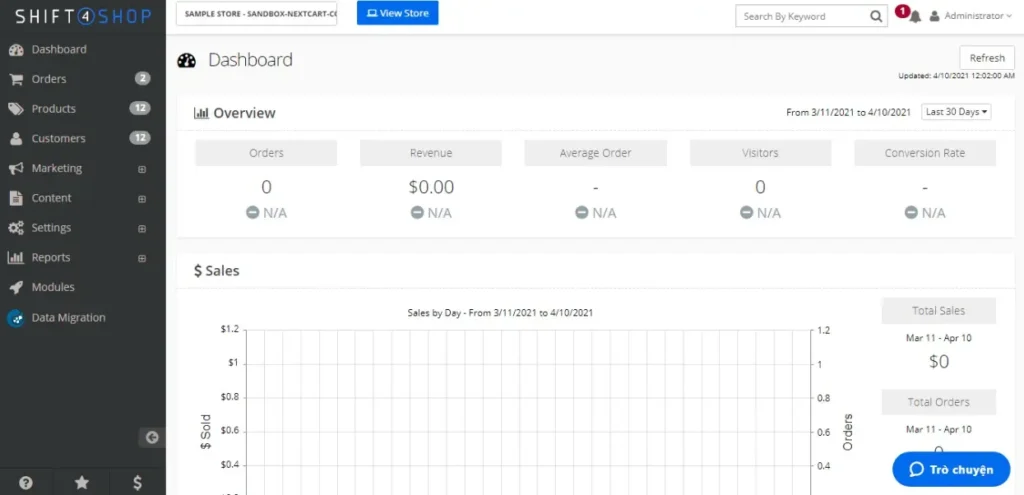Open the Last 30 Days dropdown
Screen dimensions: 1024x495
956,112
